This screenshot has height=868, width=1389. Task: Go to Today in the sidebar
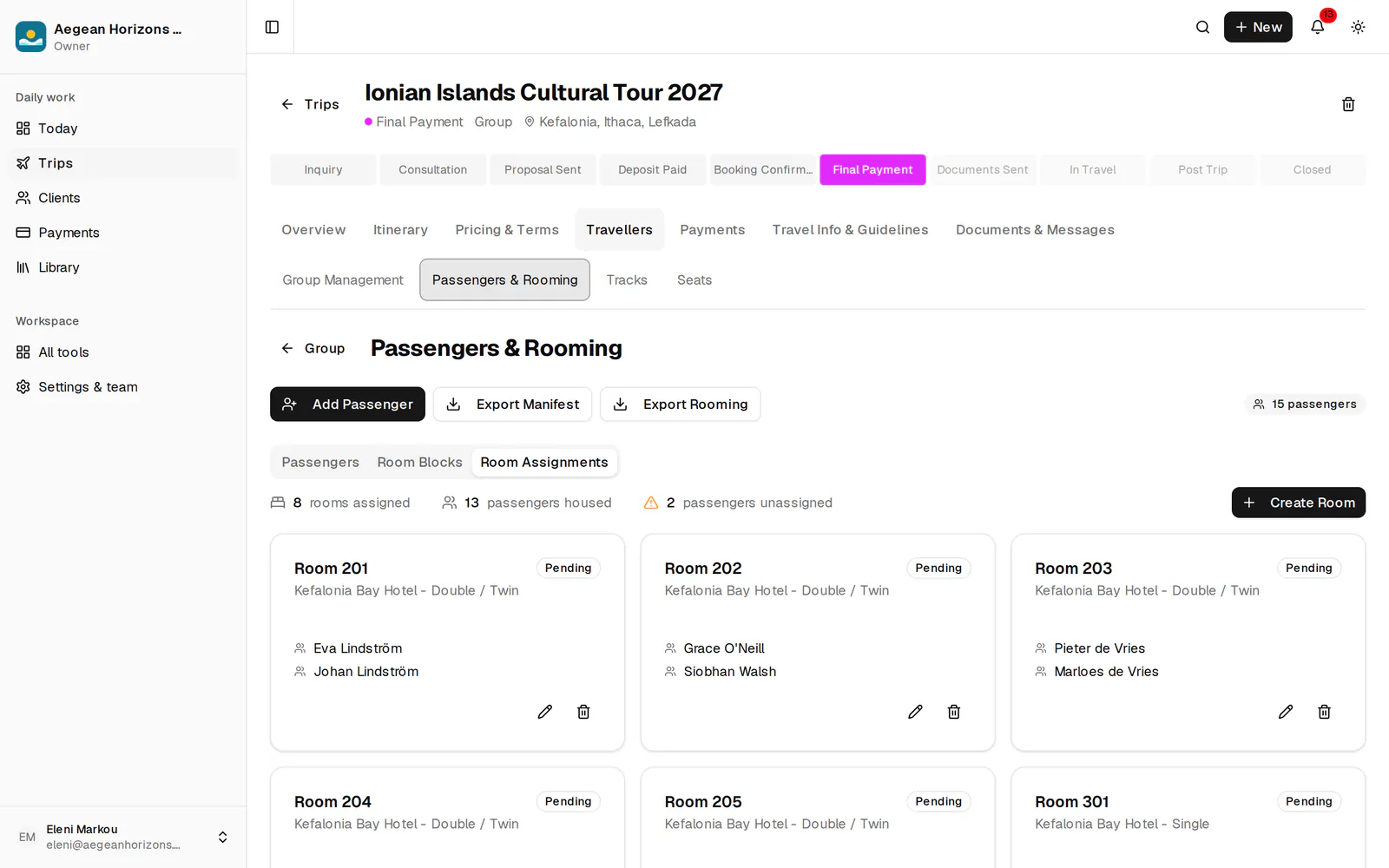pos(123,128)
